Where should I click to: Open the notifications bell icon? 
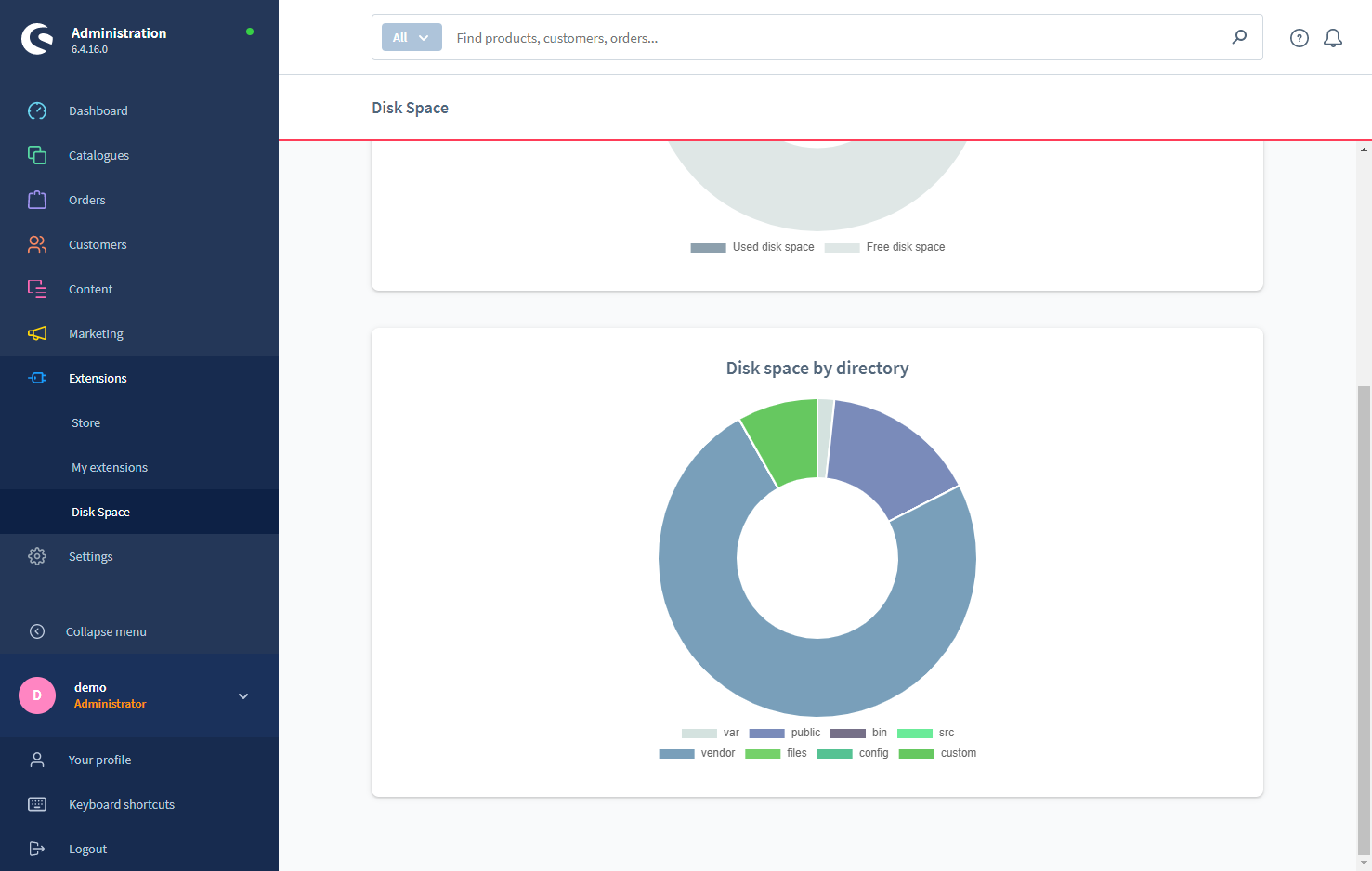pos(1333,38)
